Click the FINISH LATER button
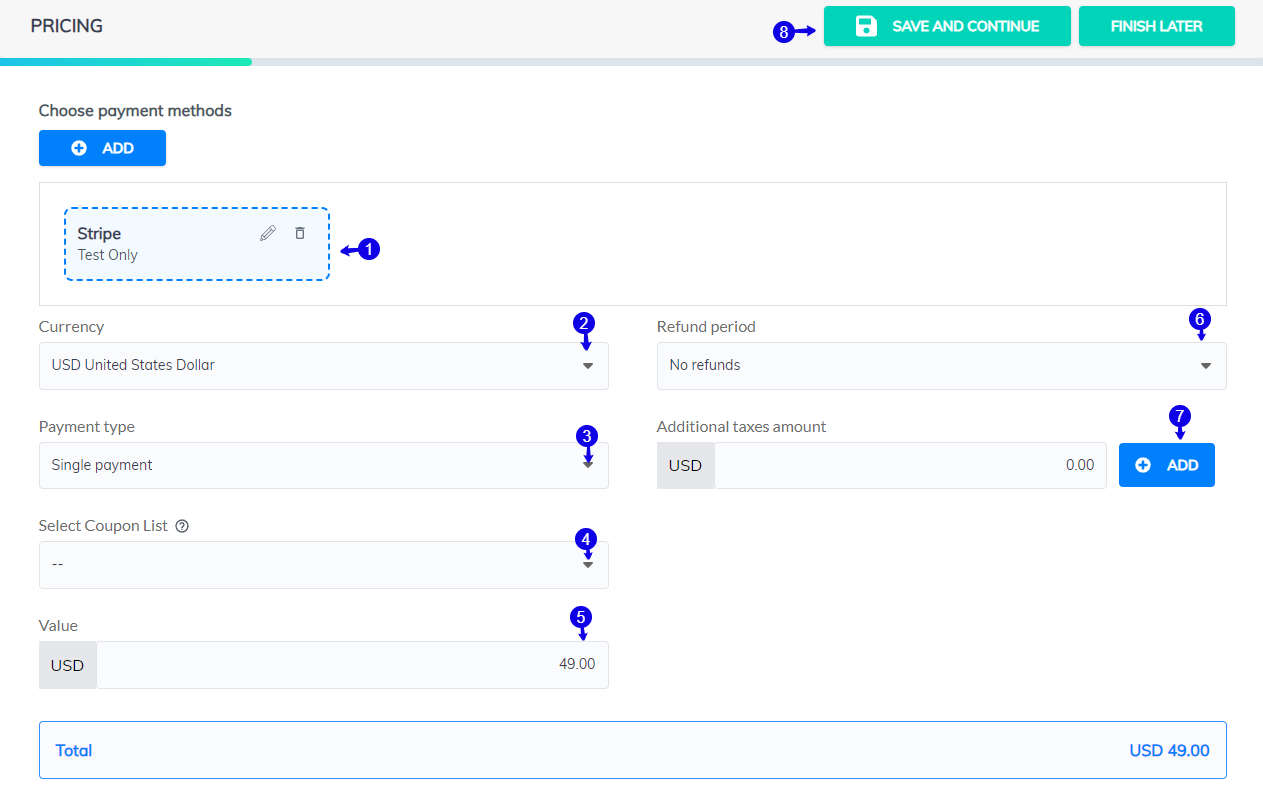1263x796 pixels. point(1156,26)
